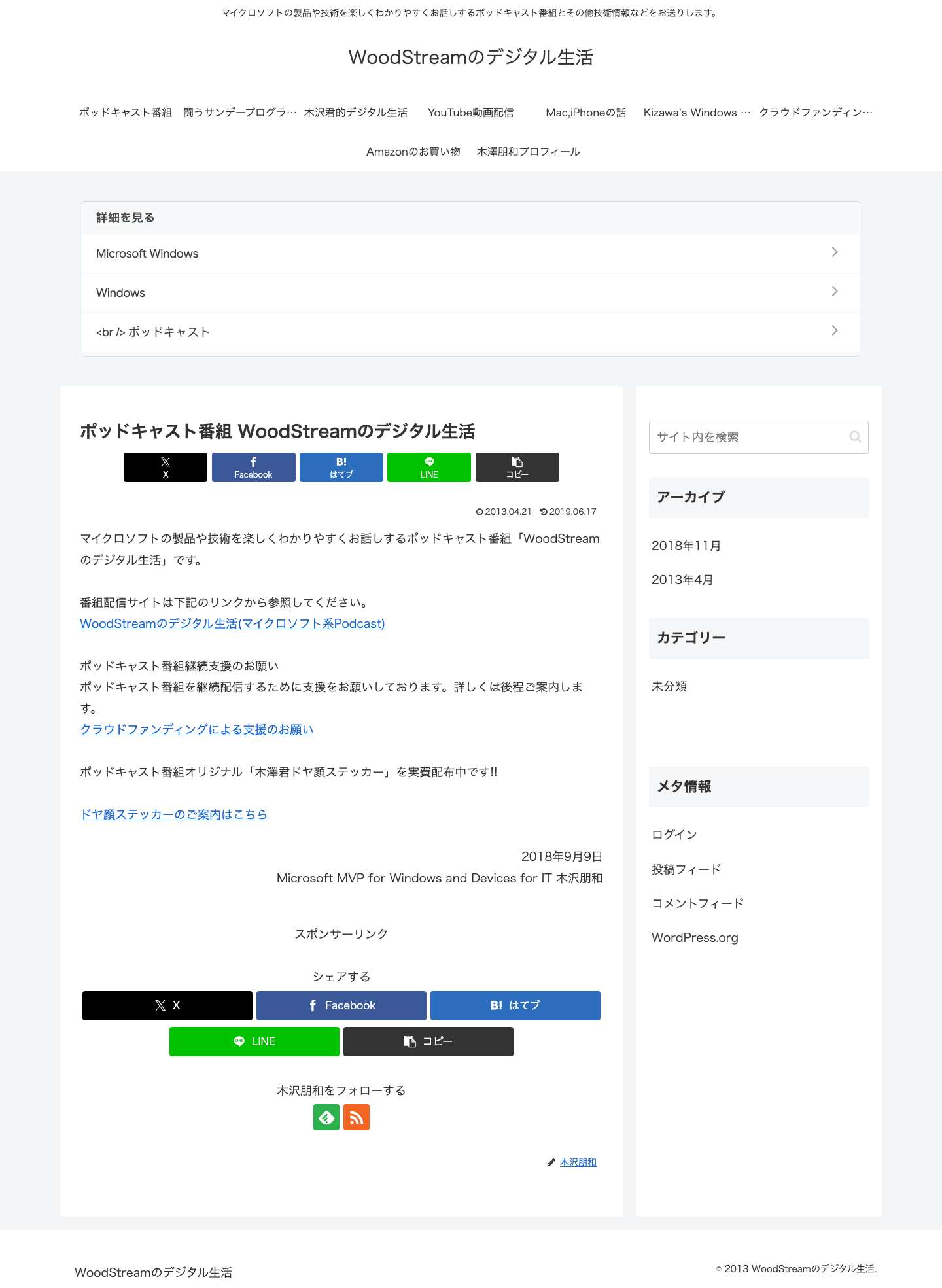Open ポッドキャスト番組 menu item
Screen dimensions: 942x1288
coord(126,113)
